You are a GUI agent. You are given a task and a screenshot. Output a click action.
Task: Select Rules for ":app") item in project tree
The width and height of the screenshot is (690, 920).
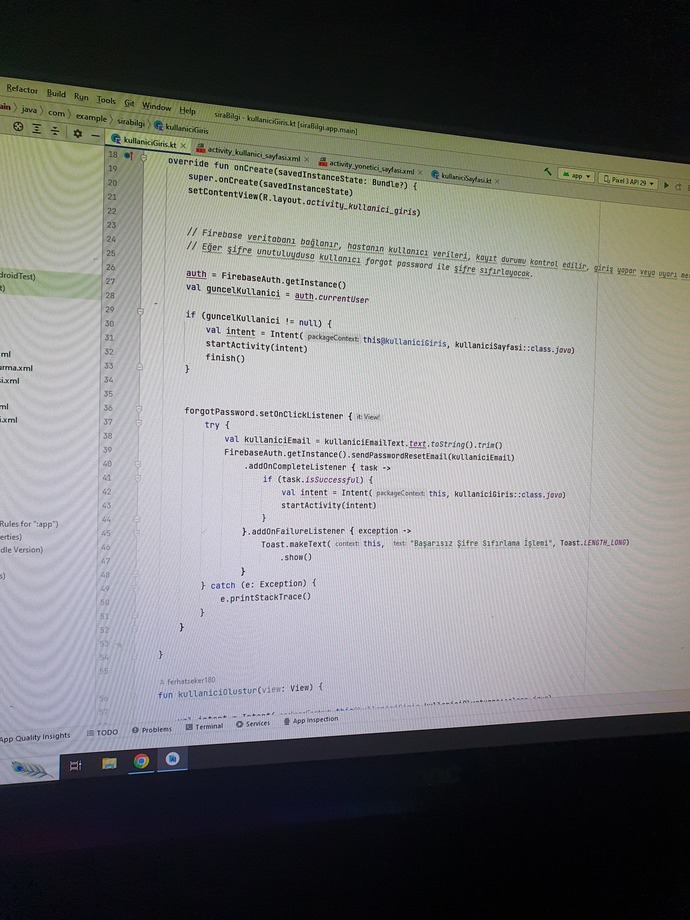[29, 524]
